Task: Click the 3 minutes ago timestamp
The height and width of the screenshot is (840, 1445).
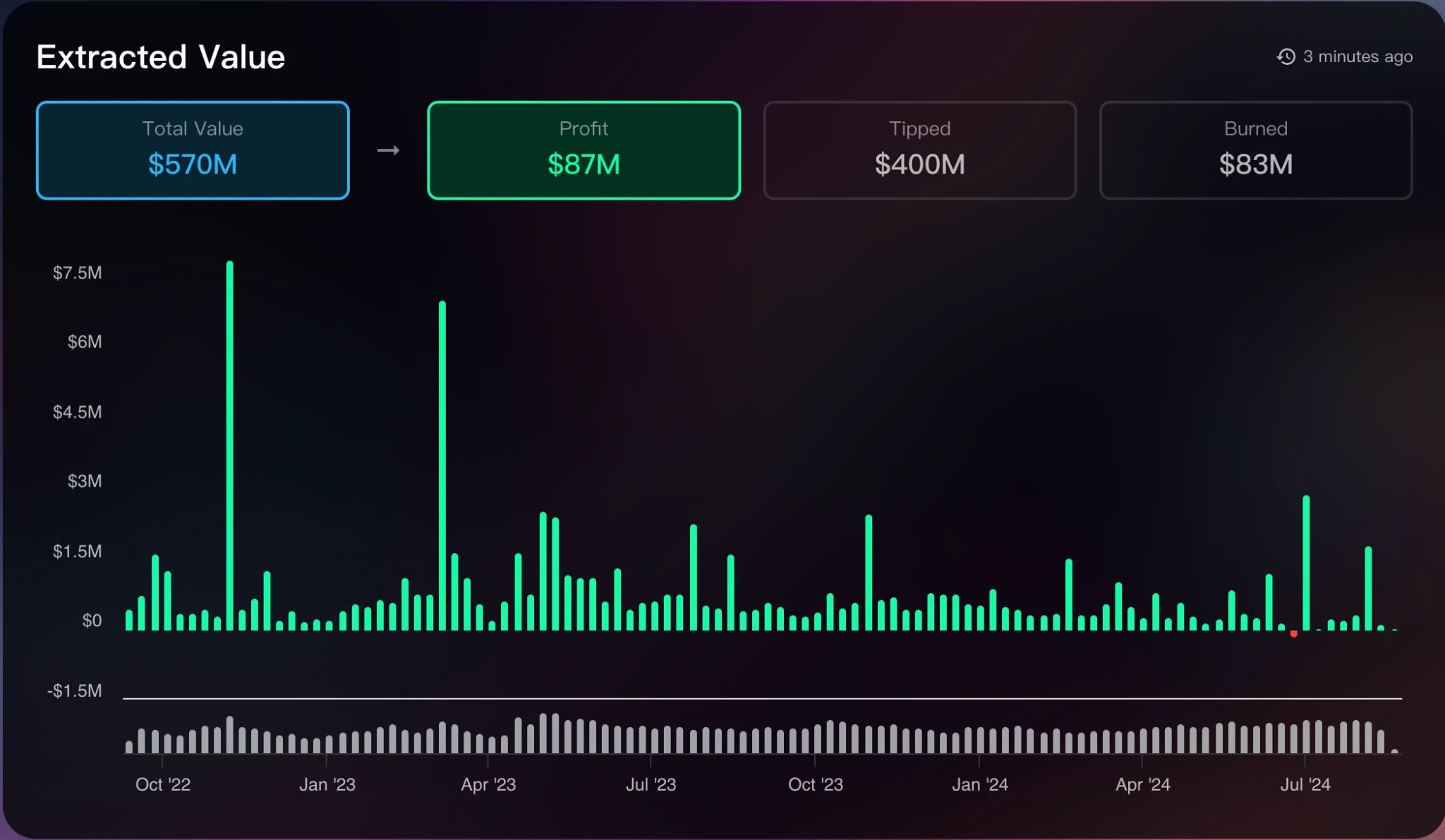Action: 1357,56
